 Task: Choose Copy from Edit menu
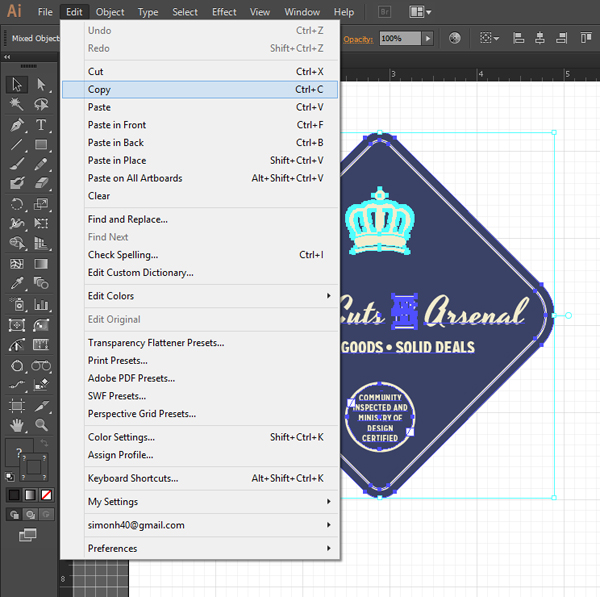(x=200, y=89)
